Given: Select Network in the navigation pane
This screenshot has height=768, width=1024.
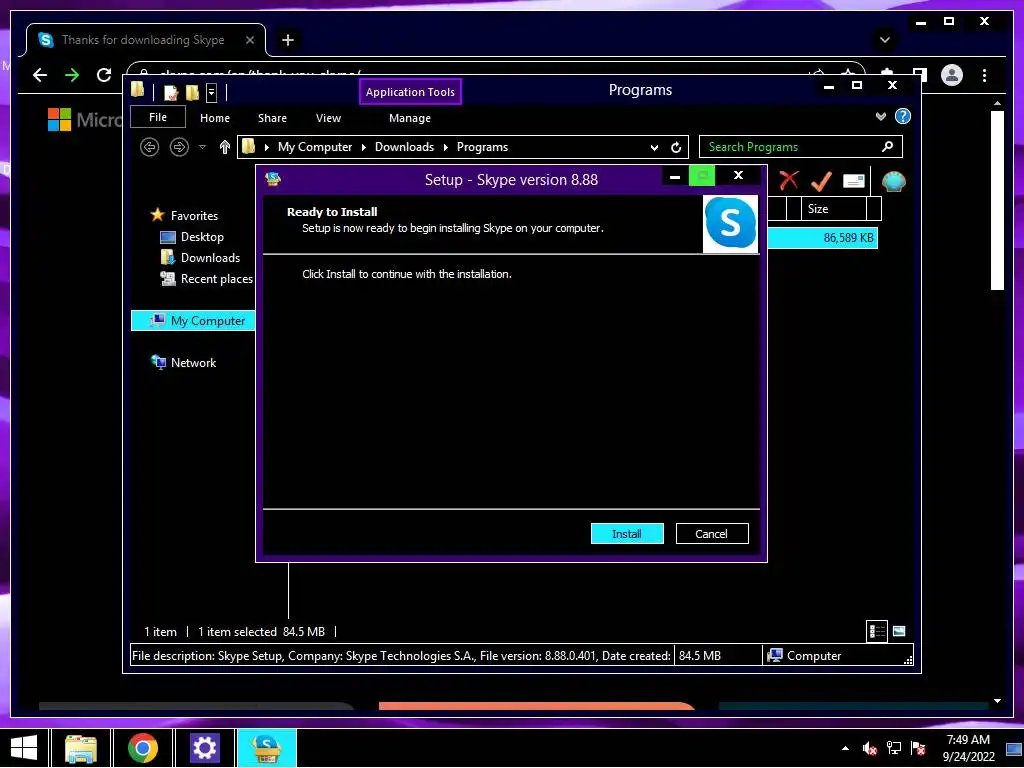Looking at the screenshot, I should [x=184, y=362].
